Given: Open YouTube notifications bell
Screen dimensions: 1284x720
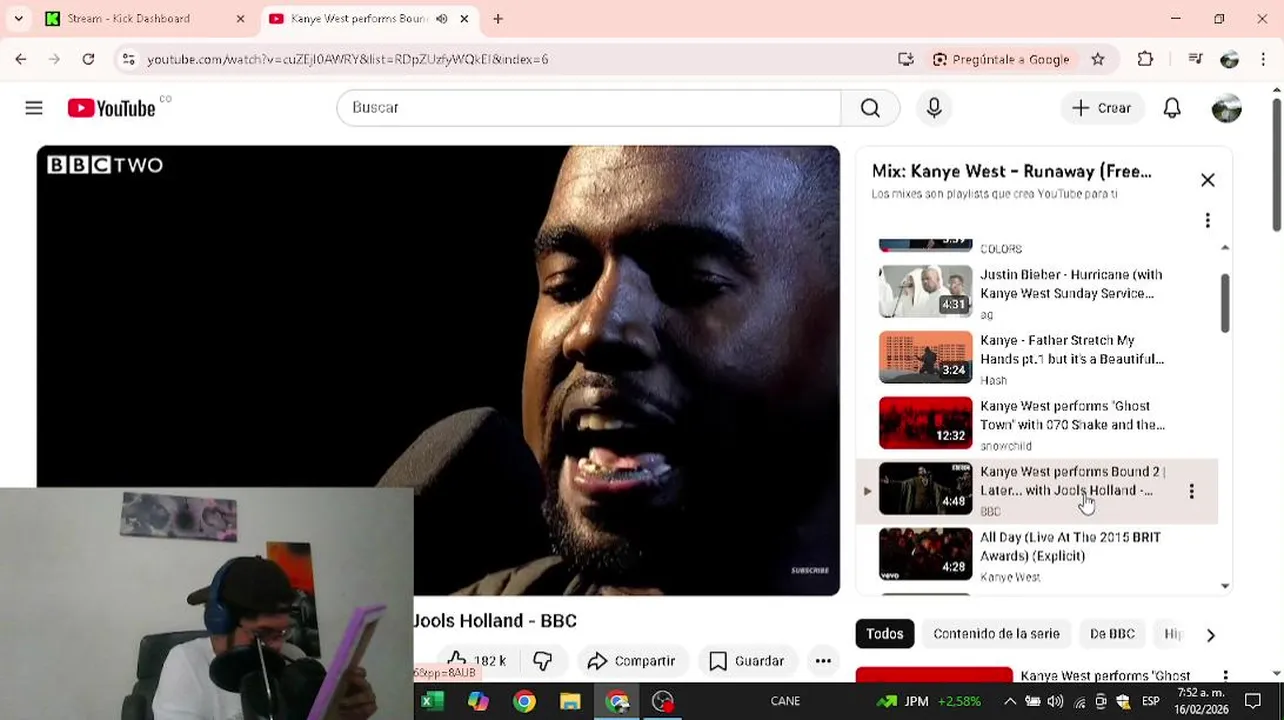Looking at the screenshot, I should [1172, 108].
